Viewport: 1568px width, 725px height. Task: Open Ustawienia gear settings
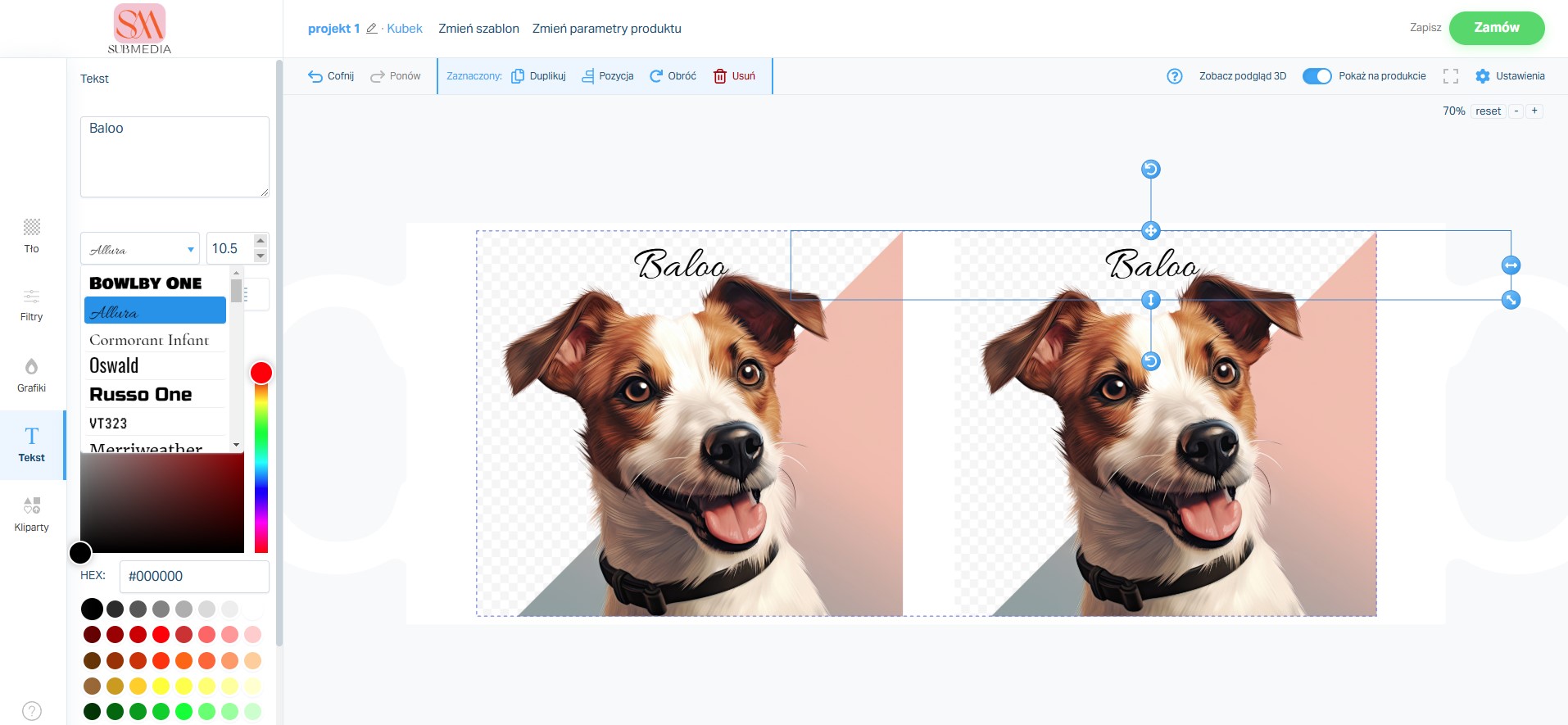pos(1483,76)
